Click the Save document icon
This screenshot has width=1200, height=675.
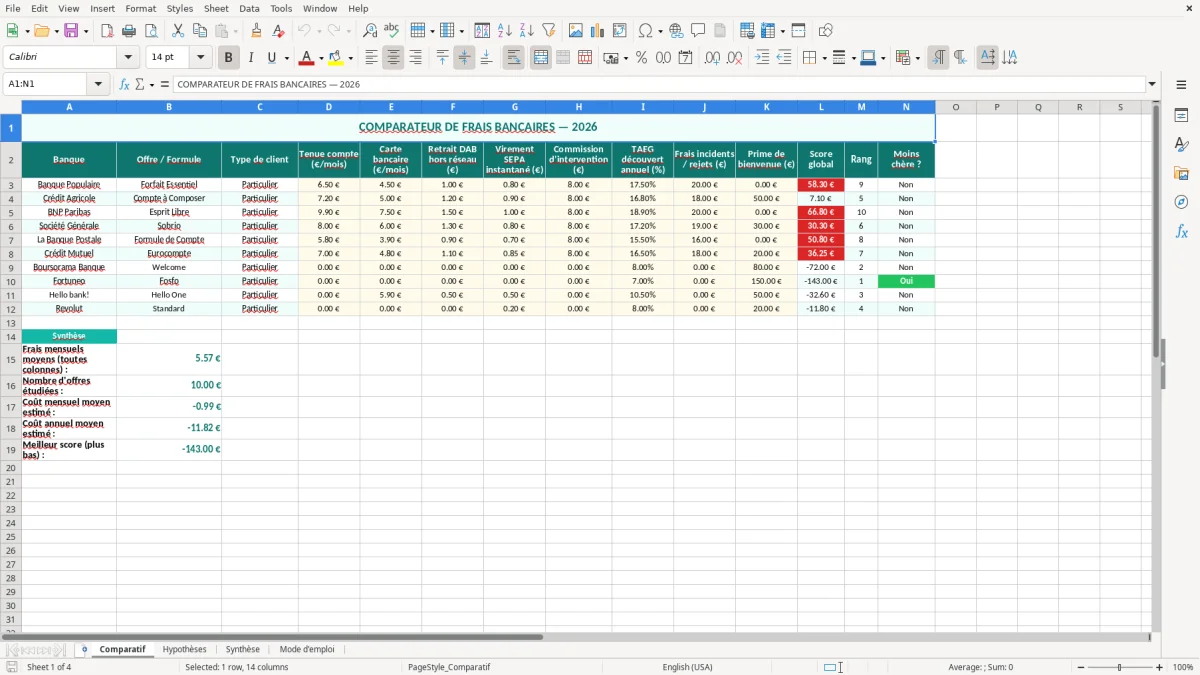click(x=71, y=31)
